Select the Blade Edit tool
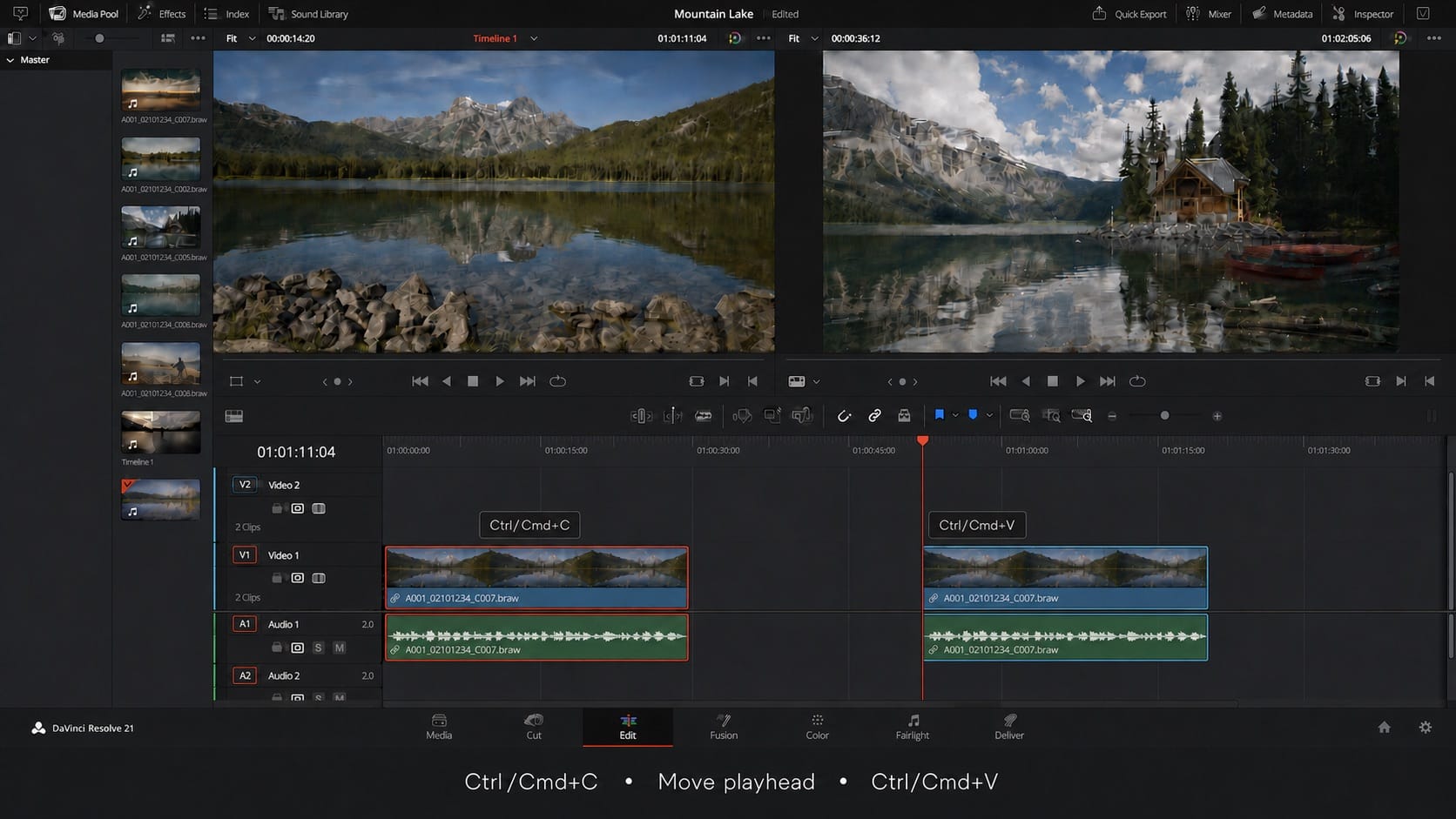 click(704, 416)
